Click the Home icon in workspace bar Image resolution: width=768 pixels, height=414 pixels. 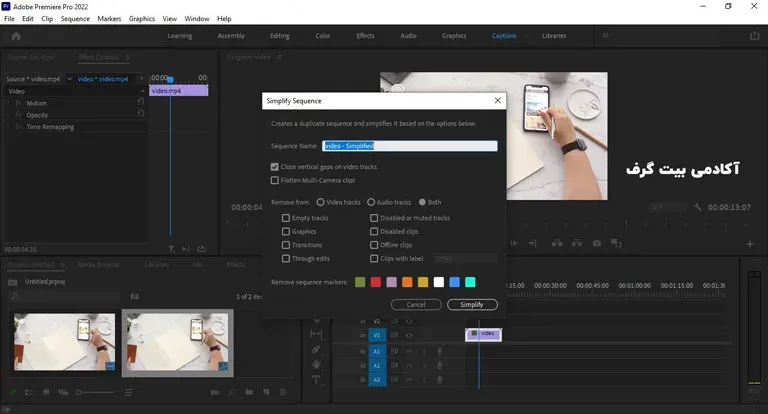click(x=16, y=36)
